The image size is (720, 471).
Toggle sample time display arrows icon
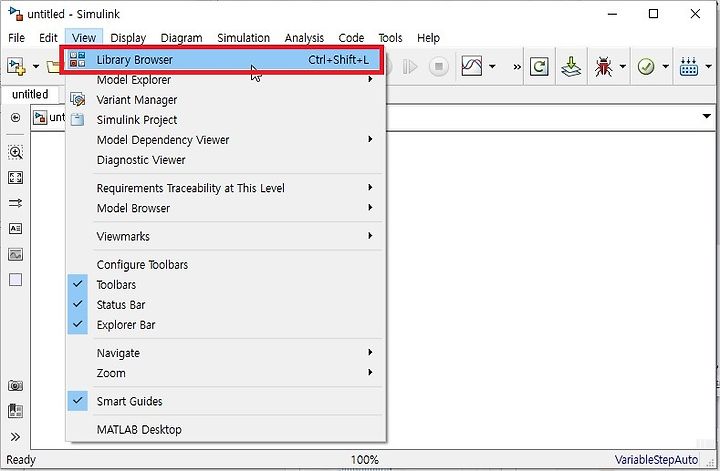(16, 203)
